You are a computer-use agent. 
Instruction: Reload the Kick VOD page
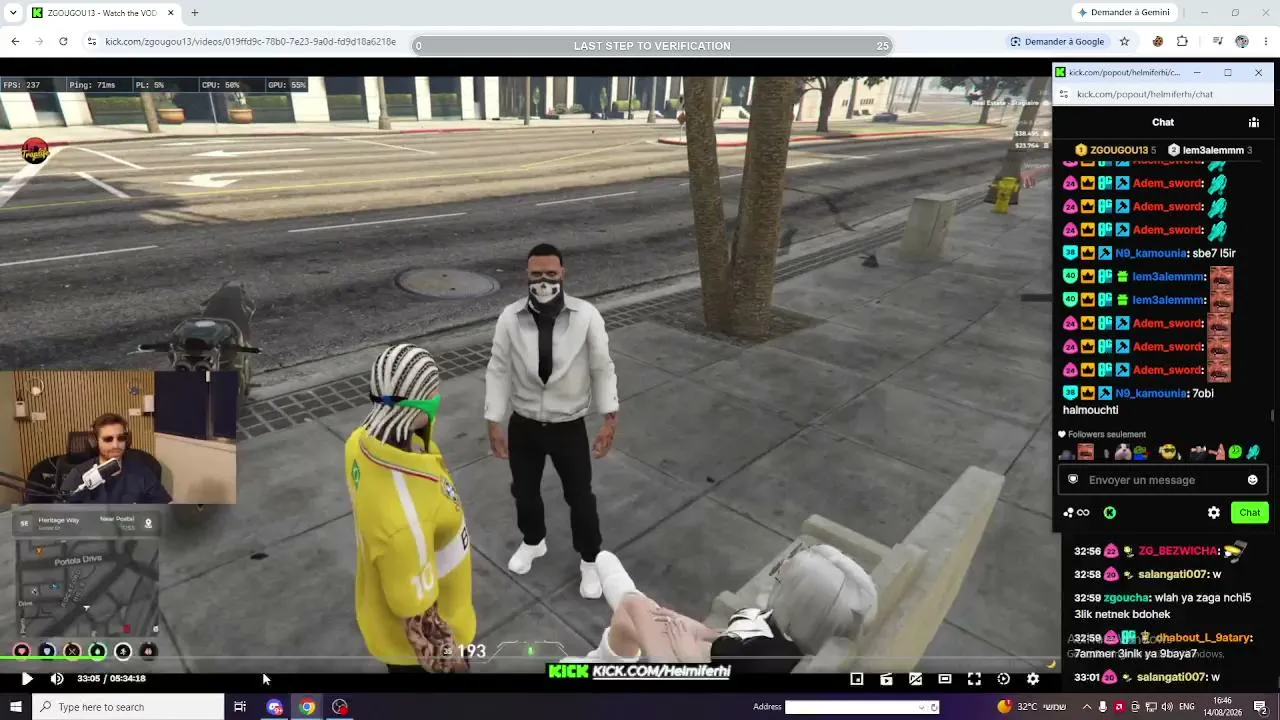click(x=63, y=42)
